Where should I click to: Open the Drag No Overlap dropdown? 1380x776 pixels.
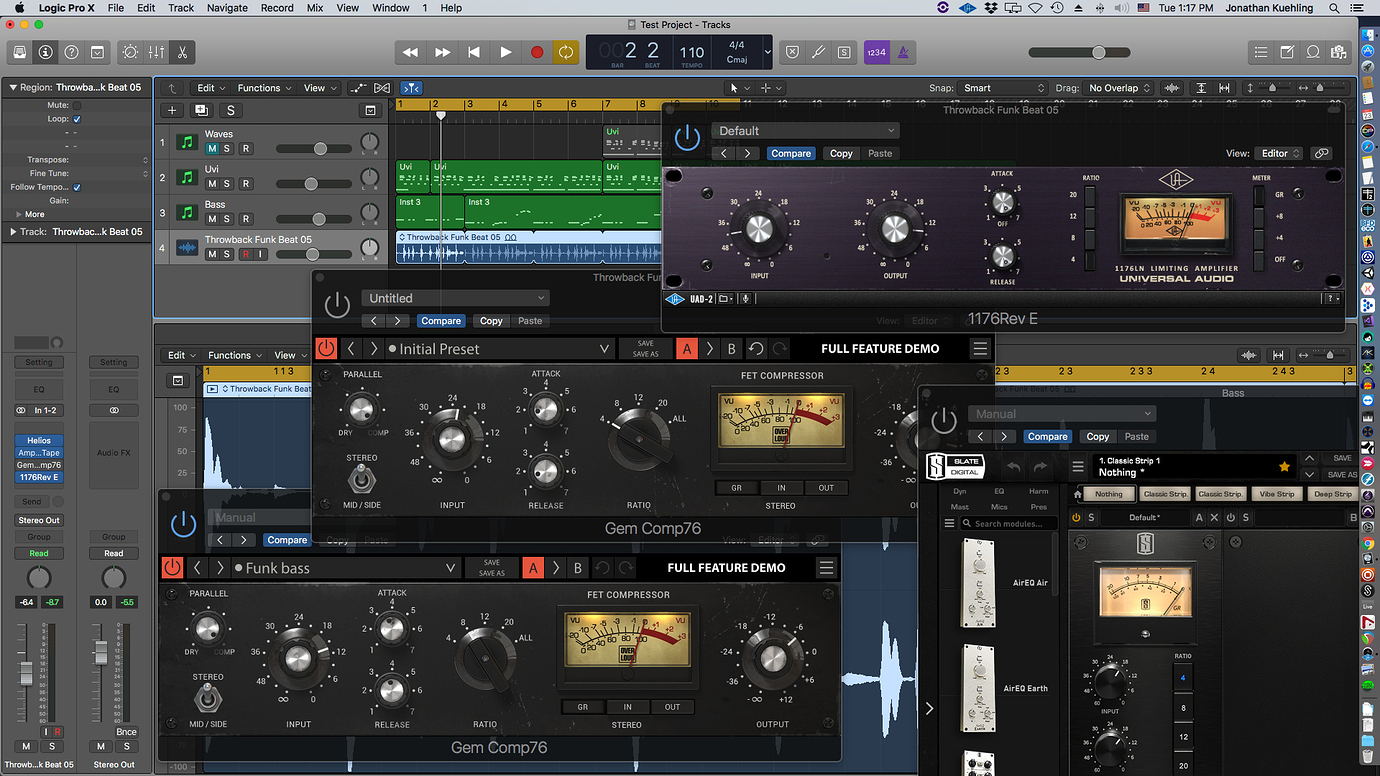[1118, 88]
